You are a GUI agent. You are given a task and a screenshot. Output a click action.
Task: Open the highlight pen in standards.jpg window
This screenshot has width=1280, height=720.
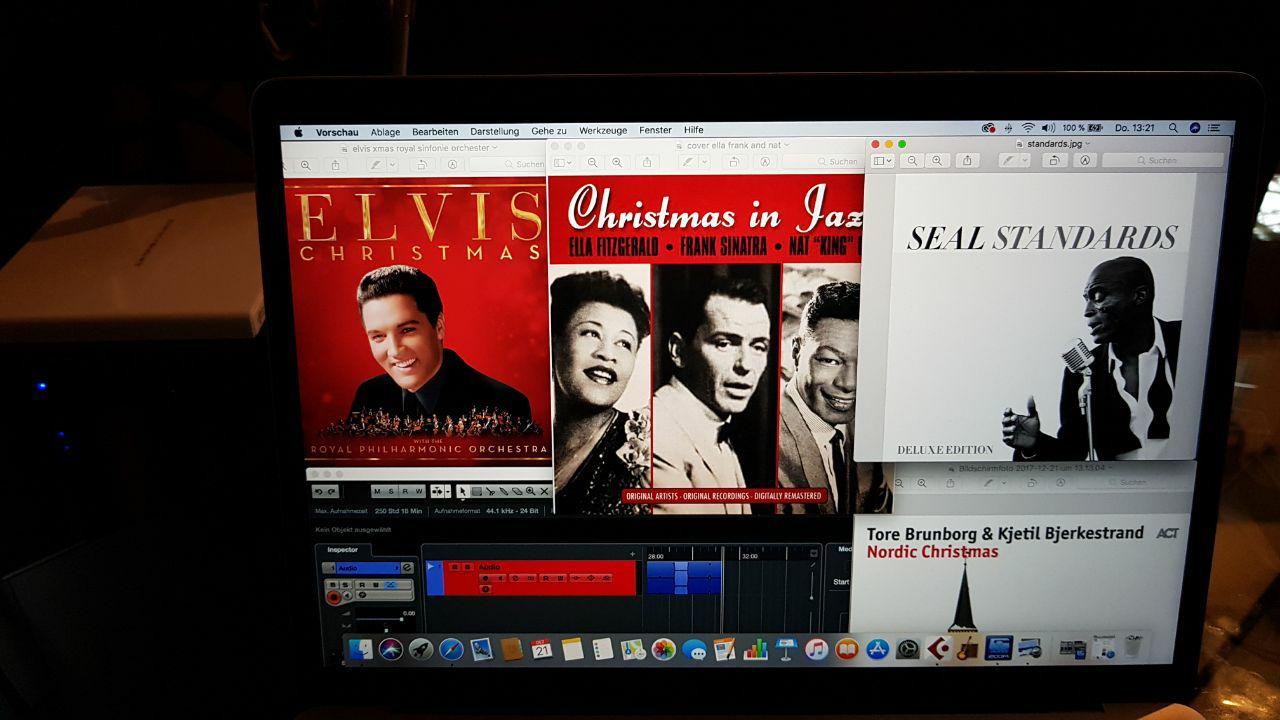(x=1009, y=161)
